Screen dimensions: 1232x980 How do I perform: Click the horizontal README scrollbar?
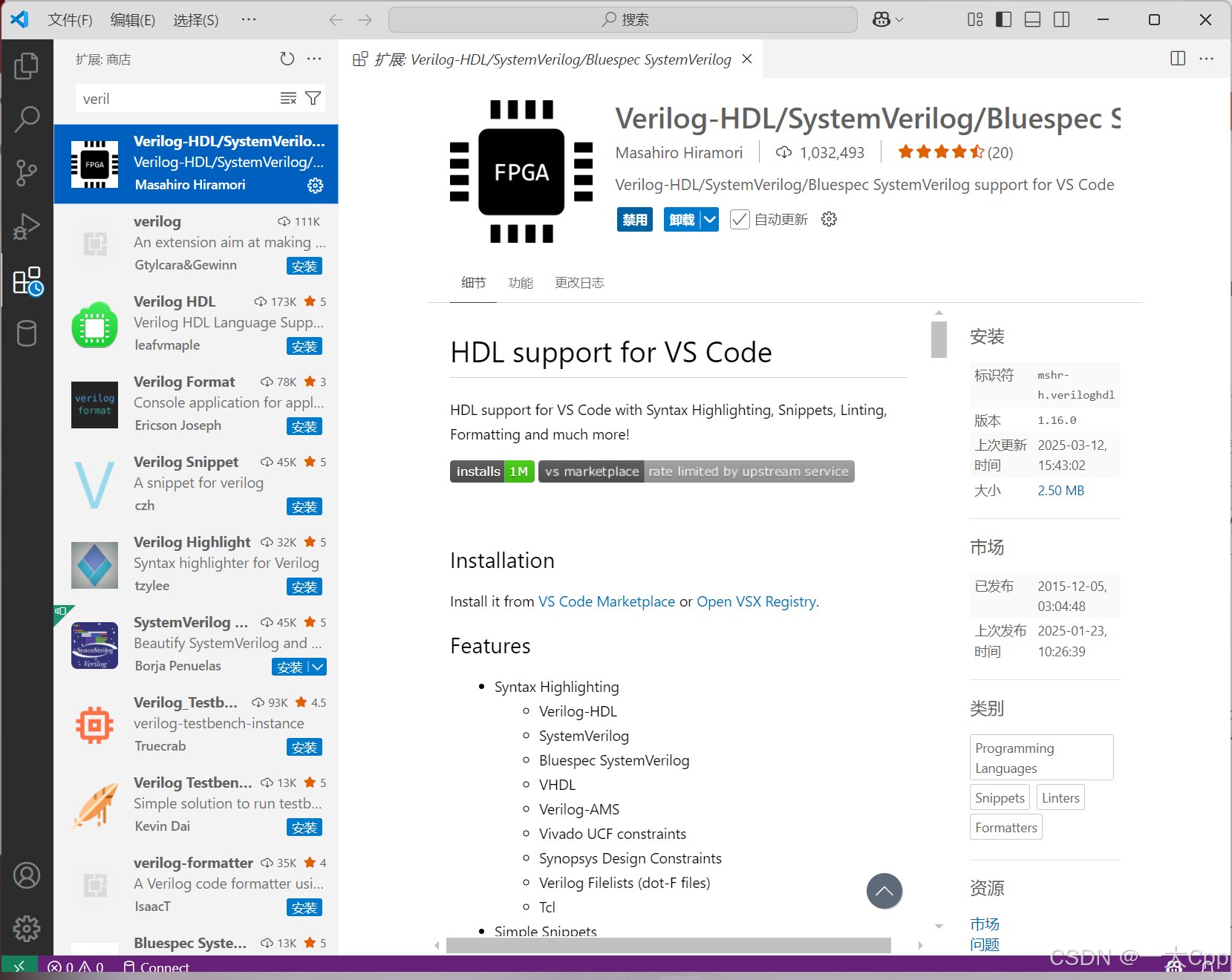(668, 945)
